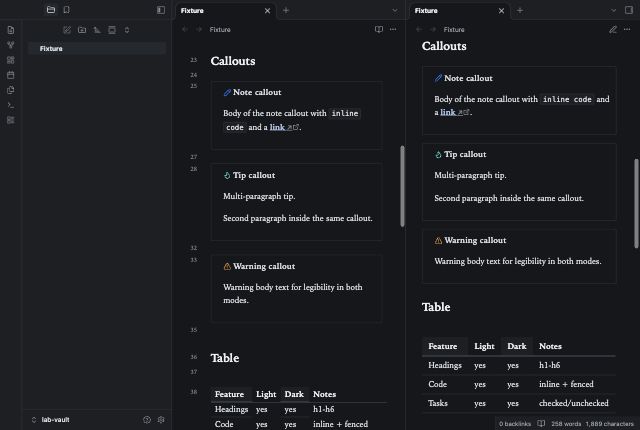Click the left pane Fixture breadcrumb title
The height and width of the screenshot is (430, 640).
[x=220, y=29]
